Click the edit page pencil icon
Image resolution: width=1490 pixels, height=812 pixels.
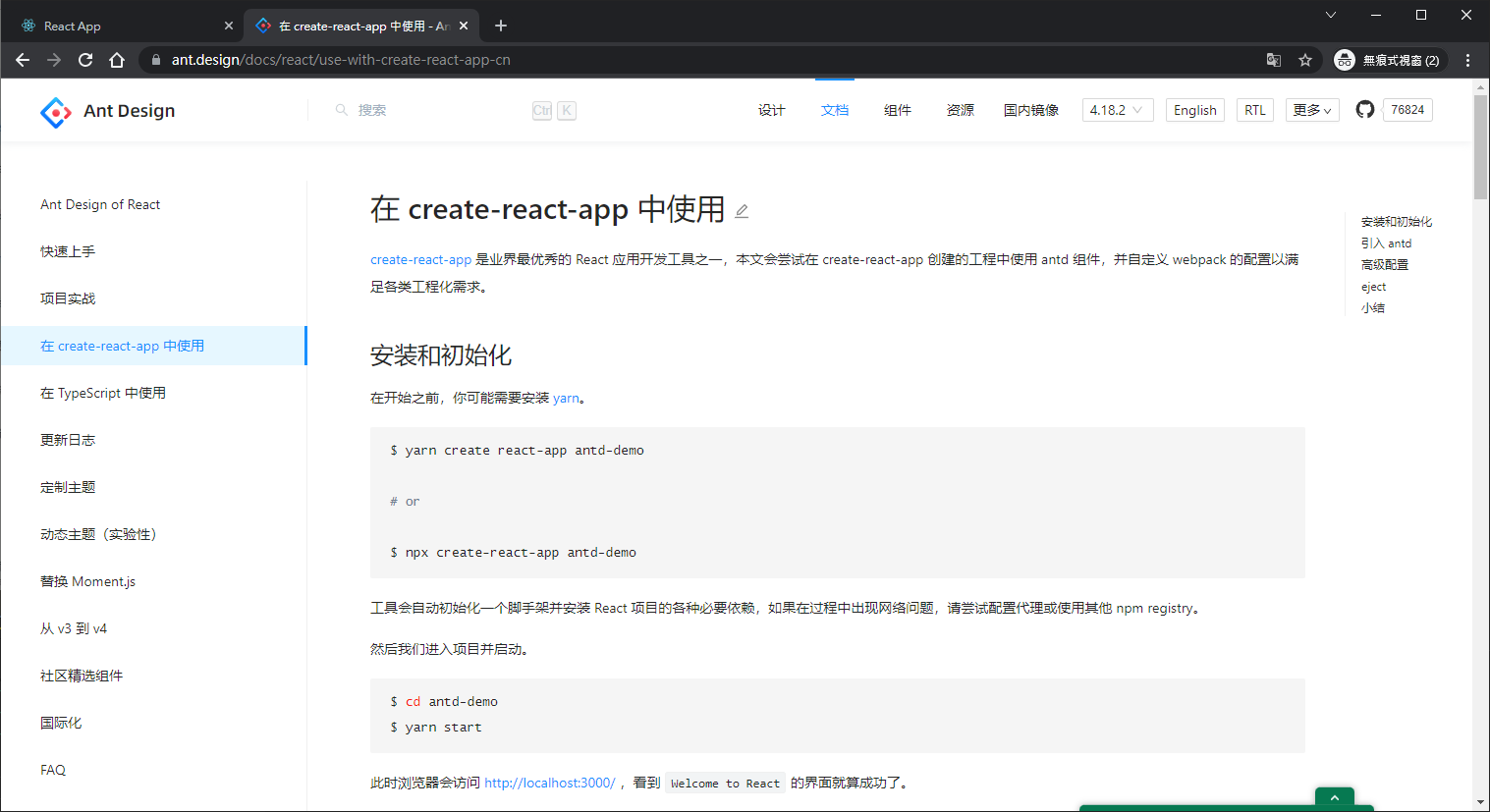pos(742,211)
